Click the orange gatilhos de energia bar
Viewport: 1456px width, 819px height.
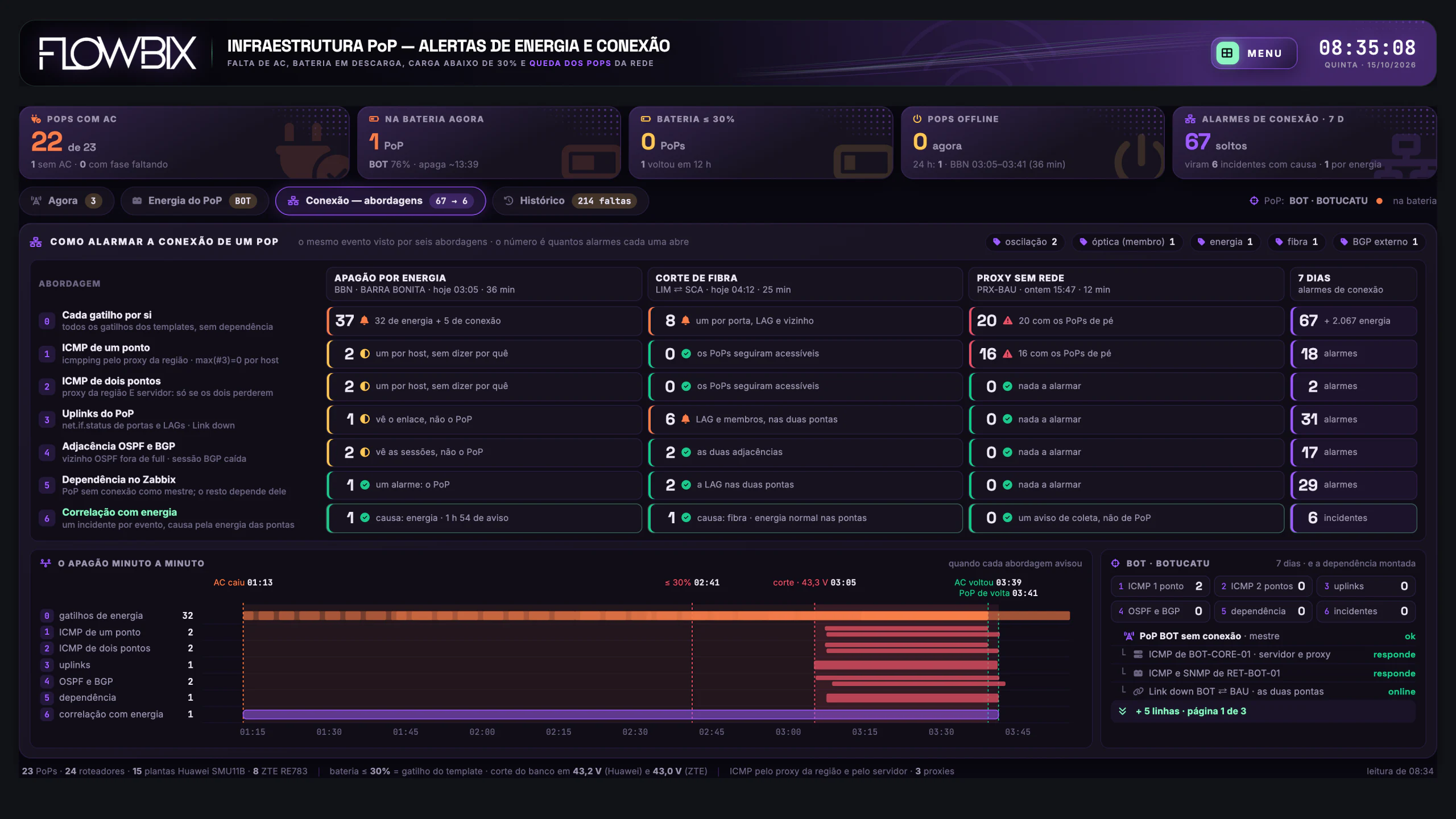point(656,615)
